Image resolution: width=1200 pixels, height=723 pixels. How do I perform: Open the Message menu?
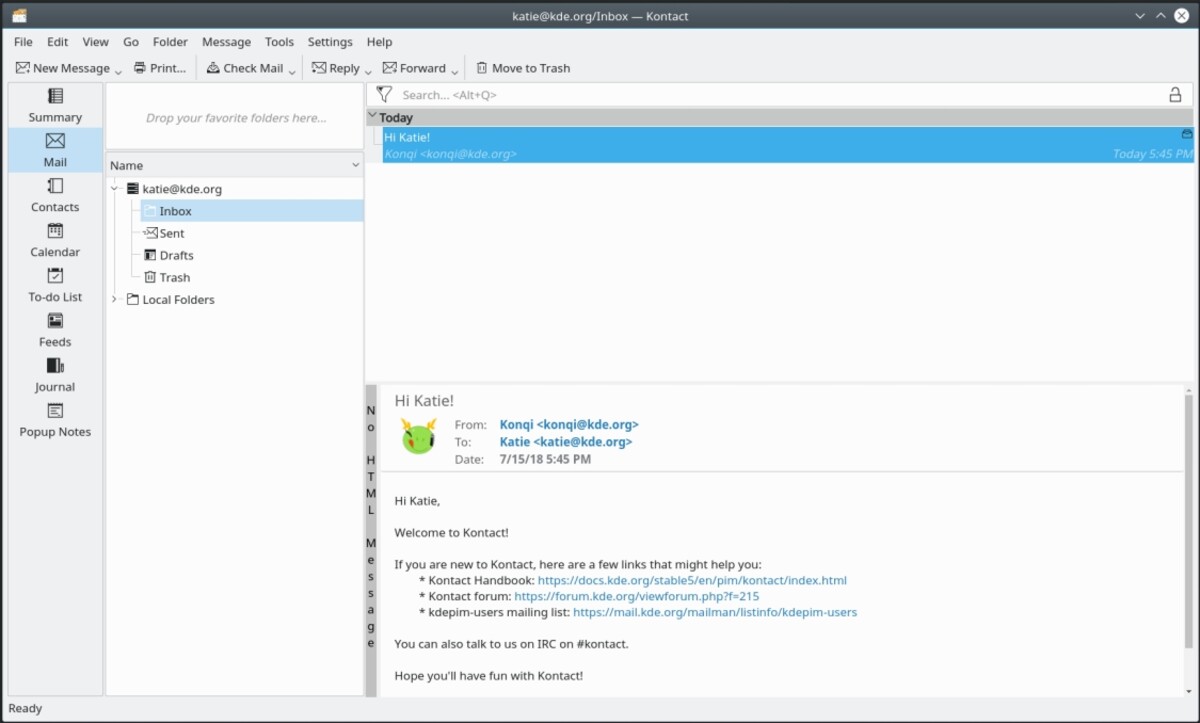click(226, 42)
